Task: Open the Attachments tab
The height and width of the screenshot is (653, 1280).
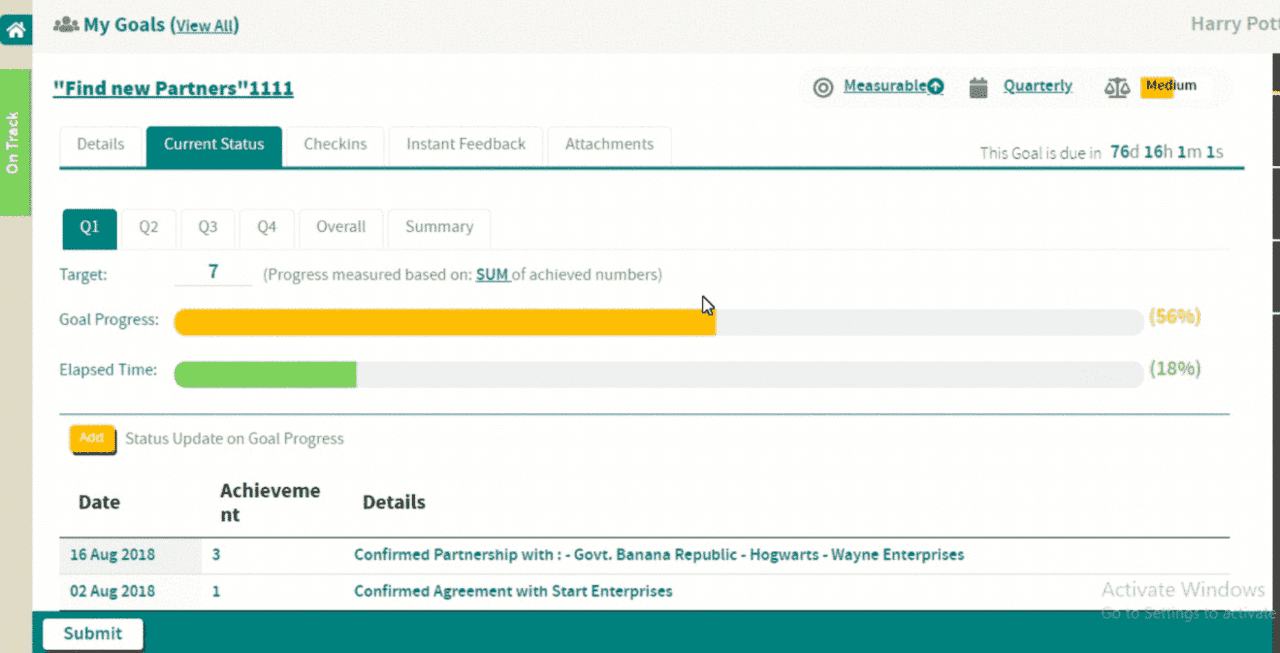Action: (x=609, y=145)
